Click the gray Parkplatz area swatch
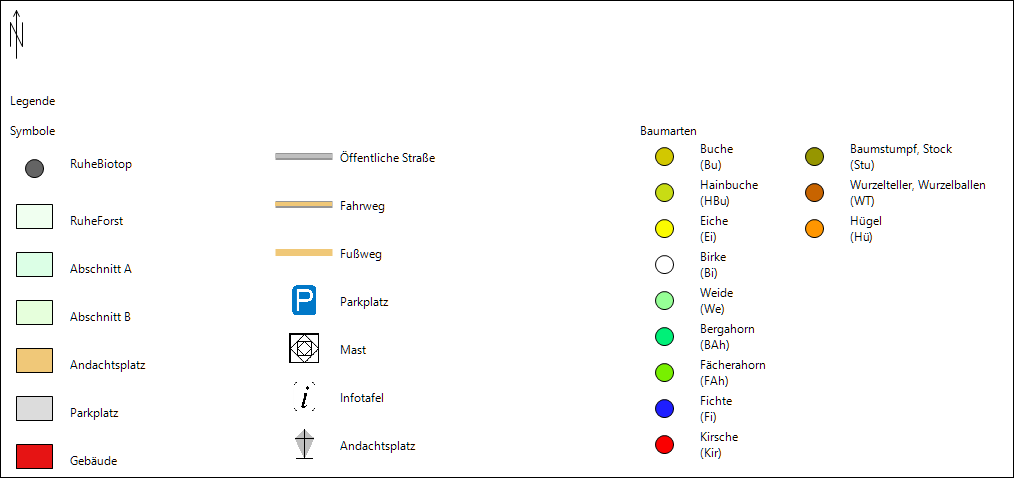Image resolution: width=1014 pixels, height=478 pixels. [x=34, y=408]
